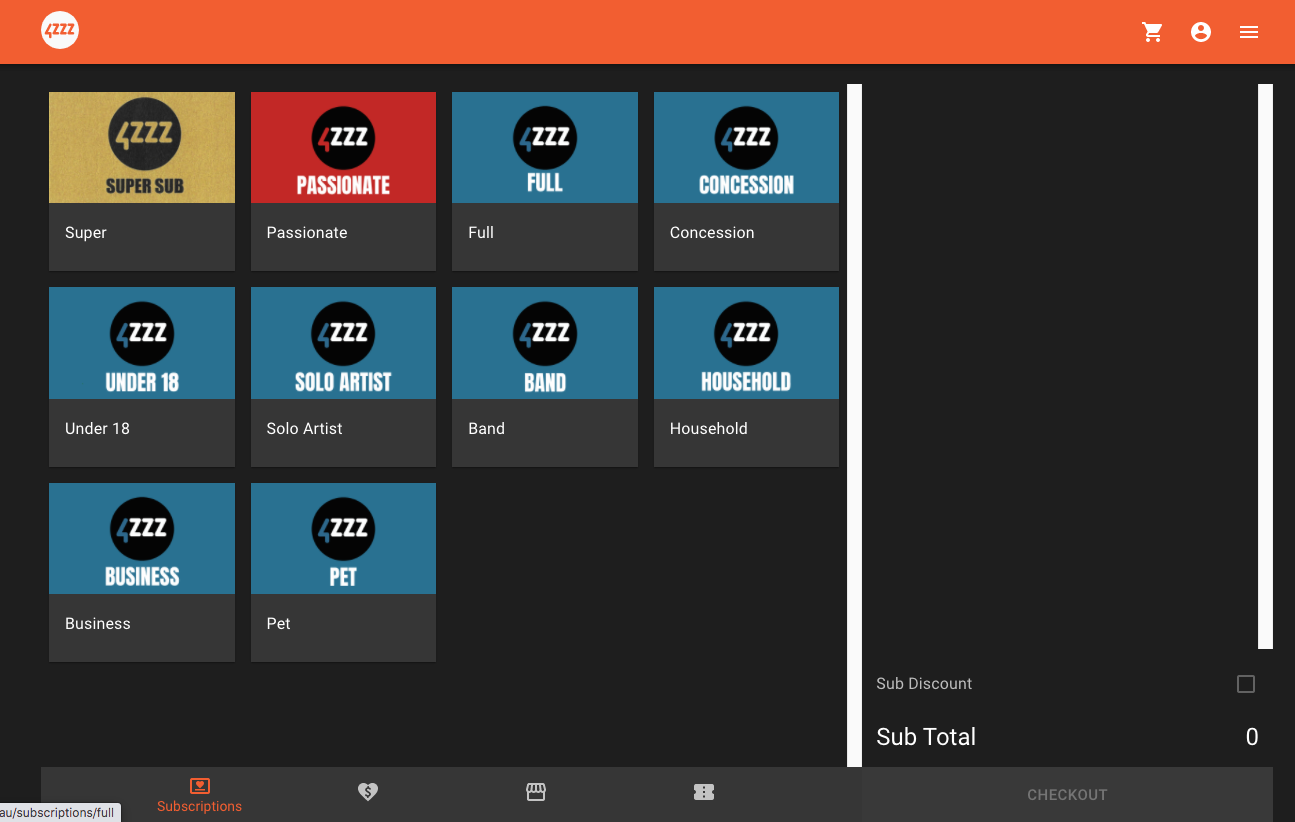Select the Passionate subscription image
This screenshot has height=822, width=1295.
coord(343,148)
